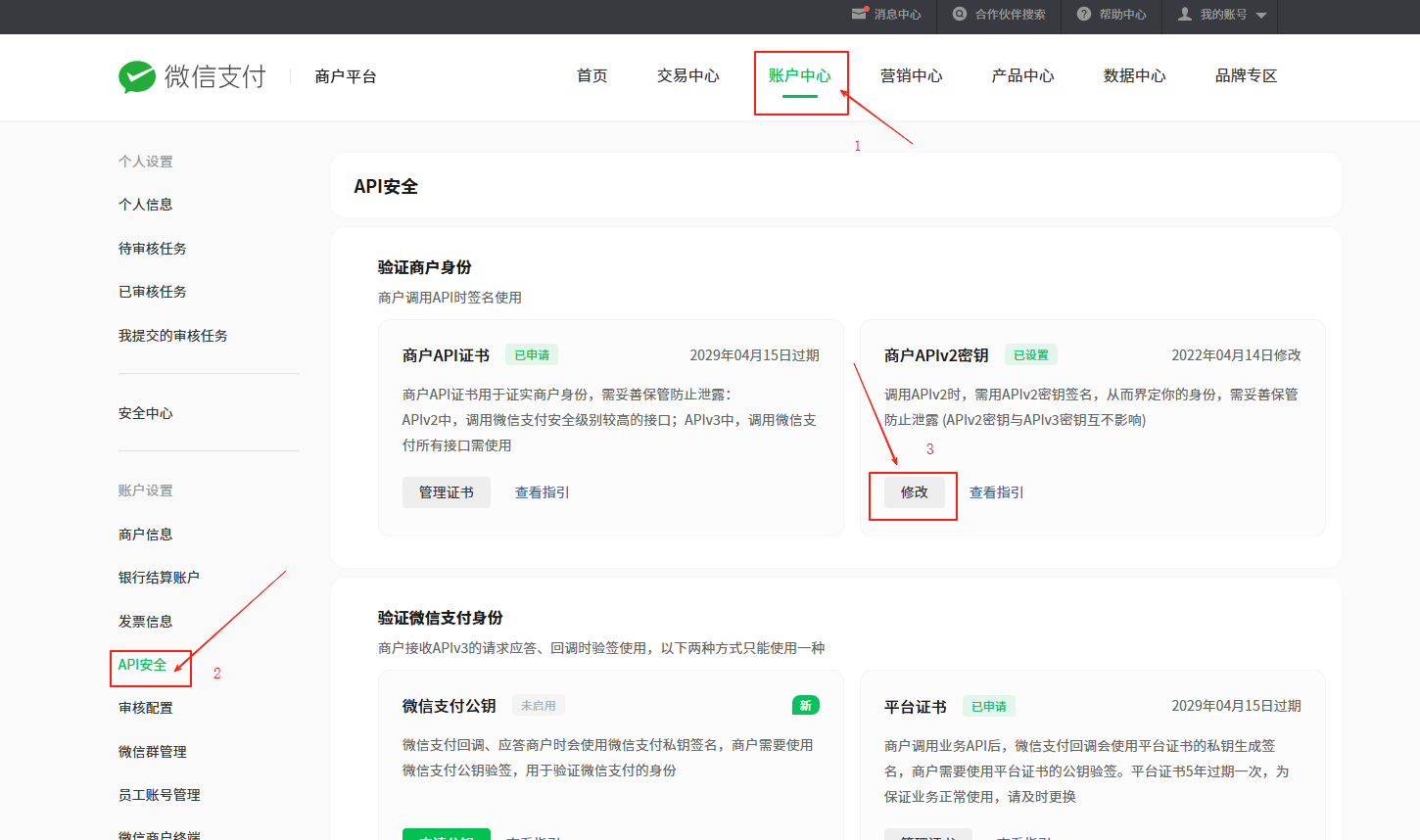Switch to the 营销中心 tab
1420x840 pixels.
click(911, 75)
